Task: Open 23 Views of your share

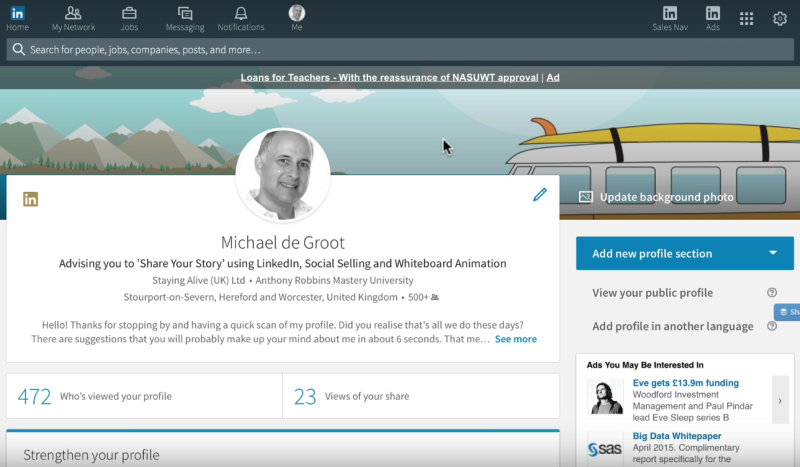Action: coord(421,396)
